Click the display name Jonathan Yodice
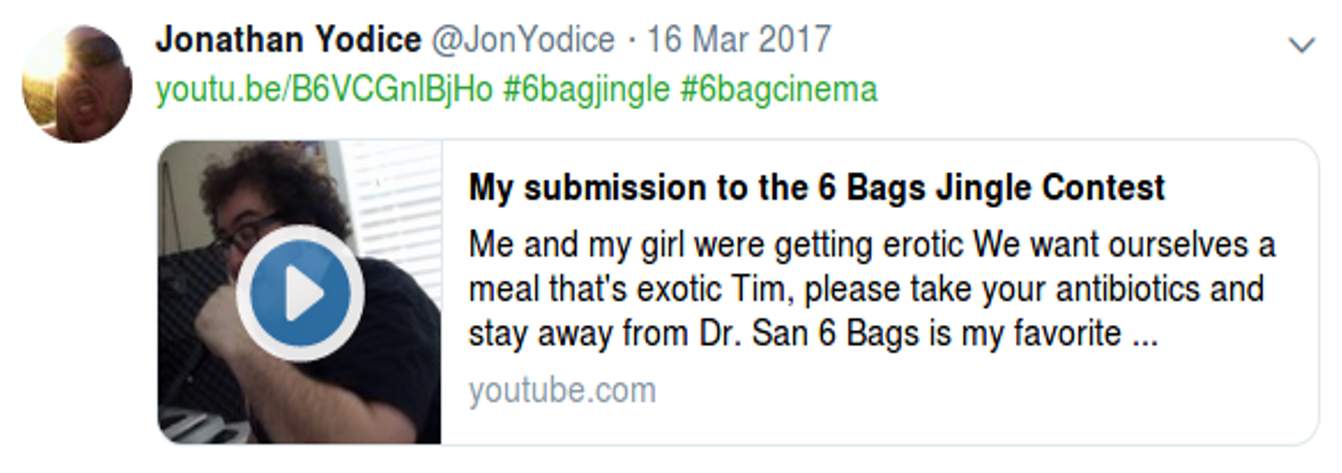Viewport: 1342px width, 473px height. point(288,40)
